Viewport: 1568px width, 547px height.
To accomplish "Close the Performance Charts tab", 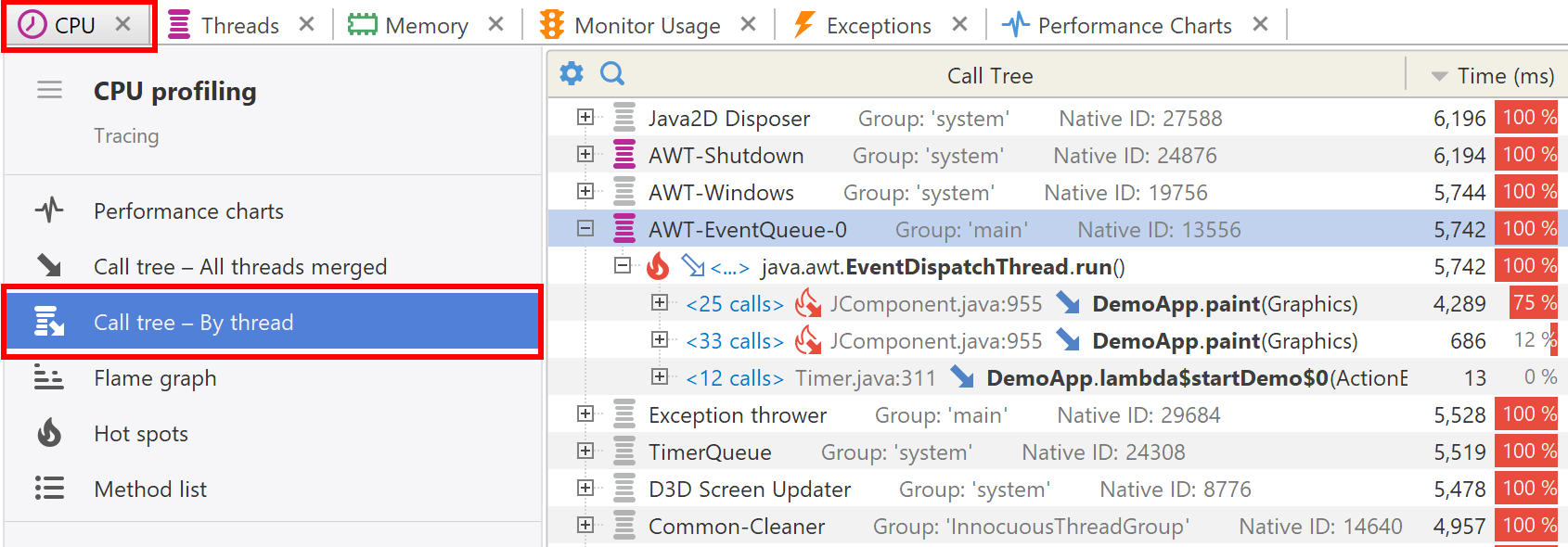I will [1260, 25].
